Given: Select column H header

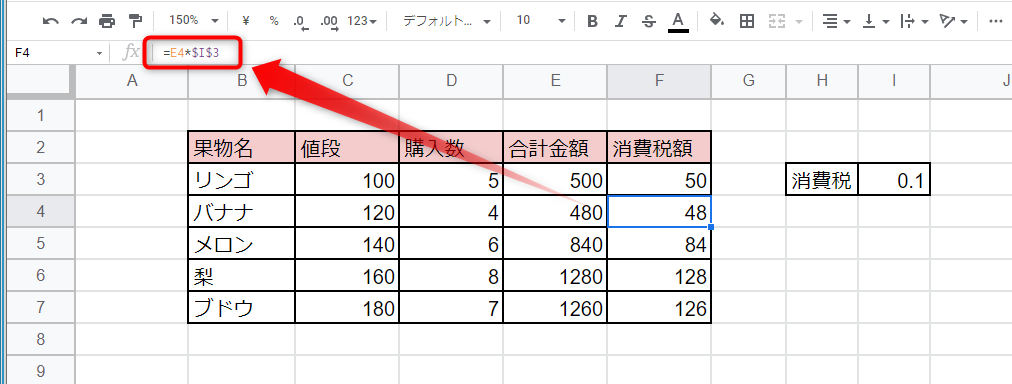Looking at the screenshot, I should (822, 80).
